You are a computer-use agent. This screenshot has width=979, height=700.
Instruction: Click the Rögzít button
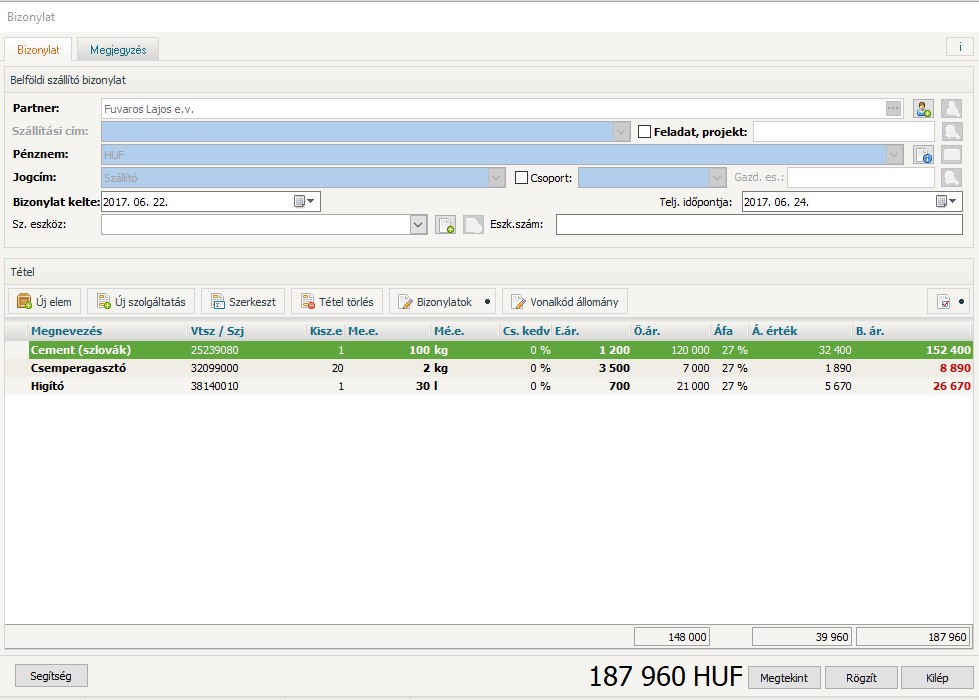click(862, 678)
